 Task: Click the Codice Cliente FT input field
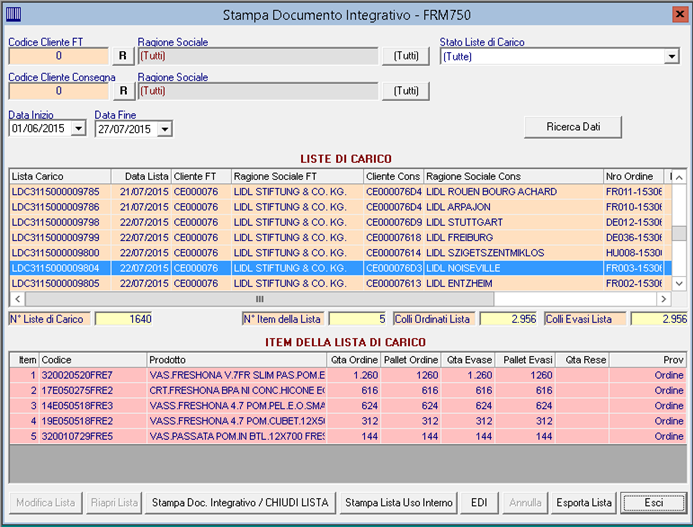point(58,56)
